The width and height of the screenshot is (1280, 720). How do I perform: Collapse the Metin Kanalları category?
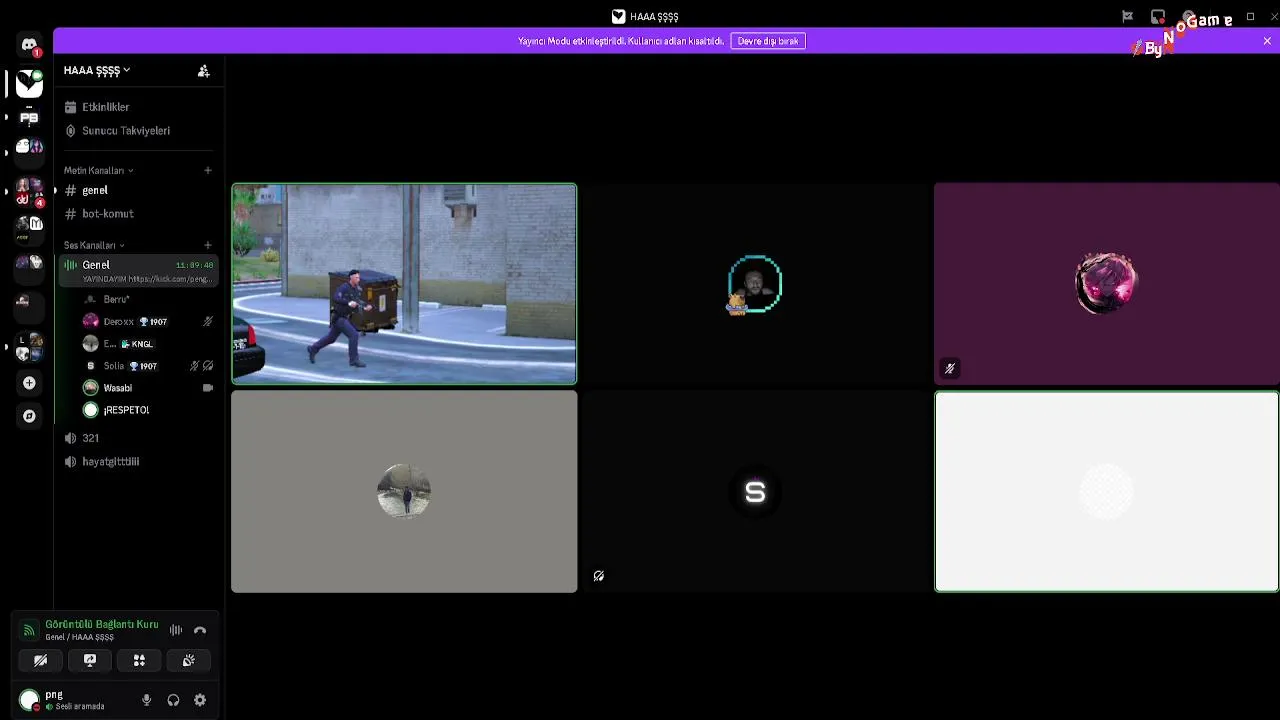(98, 170)
